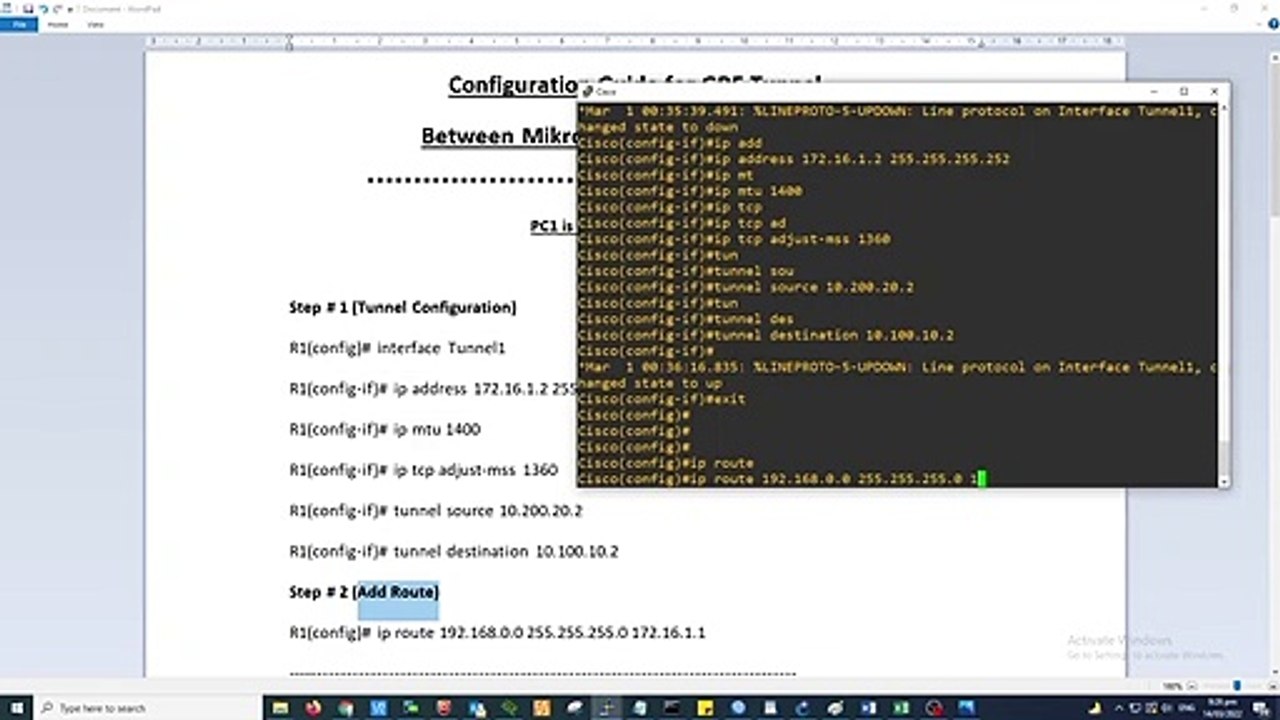1280x720 pixels.
Task: Click the Cisco terminal scroll-down arrow
Action: (x=1224, y=481)
